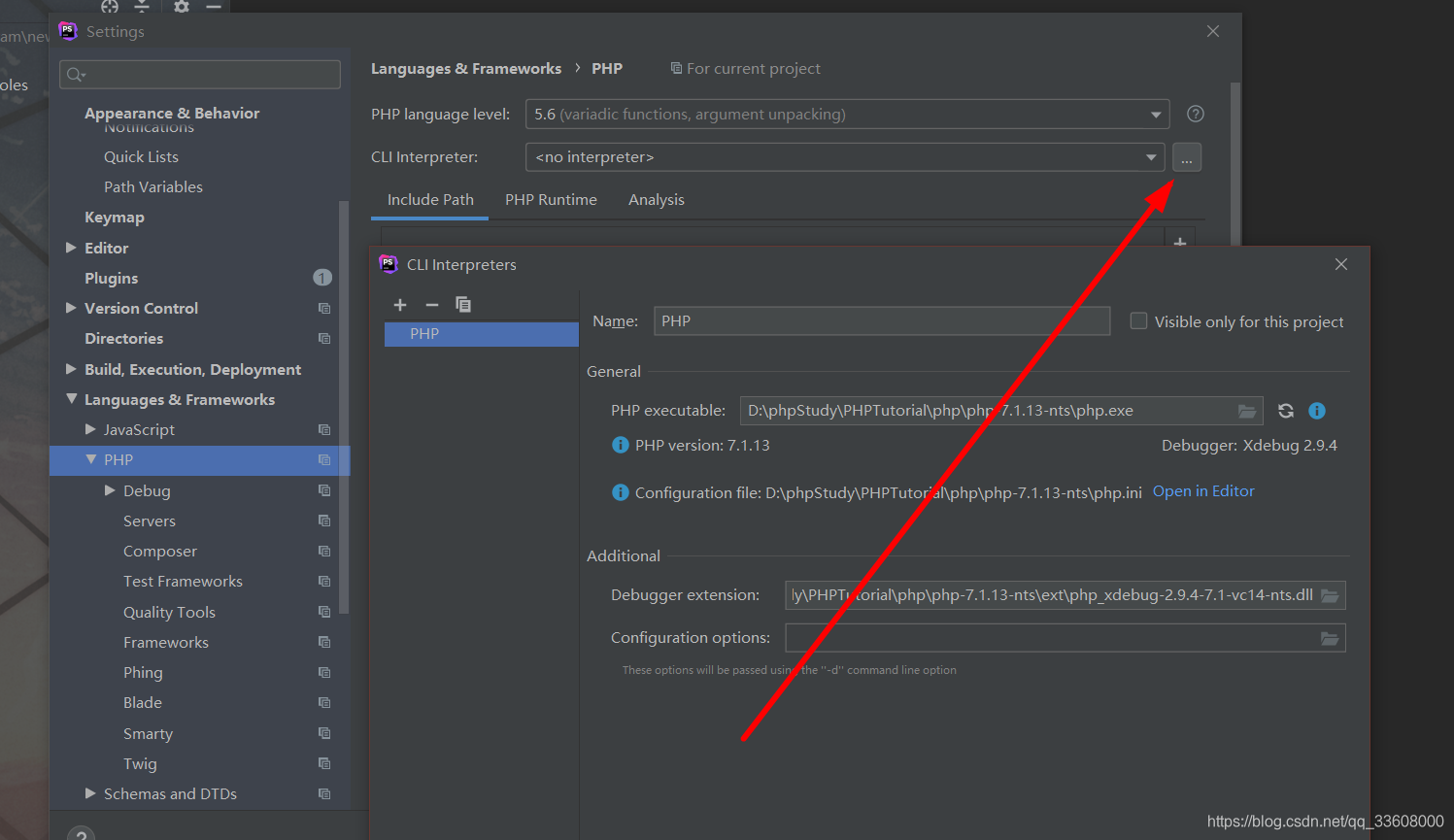Click the project icon beside Twig
The image size is (1454, 840).
click(324, 763)
